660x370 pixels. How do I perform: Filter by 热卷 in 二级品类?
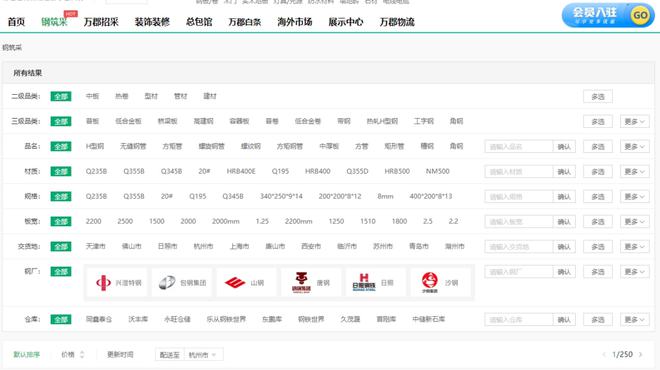pos(122,96)
